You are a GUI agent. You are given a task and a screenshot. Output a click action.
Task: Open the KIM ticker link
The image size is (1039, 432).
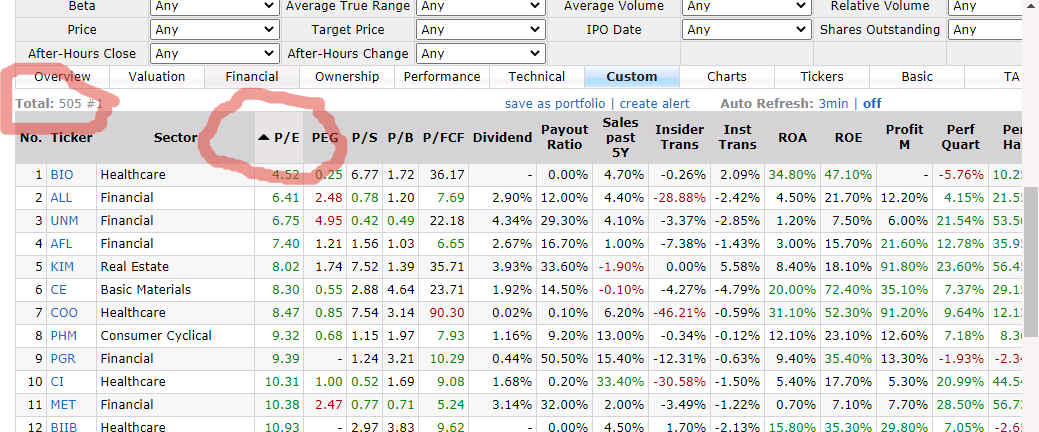pyautogui.click(x=62, y=266)
